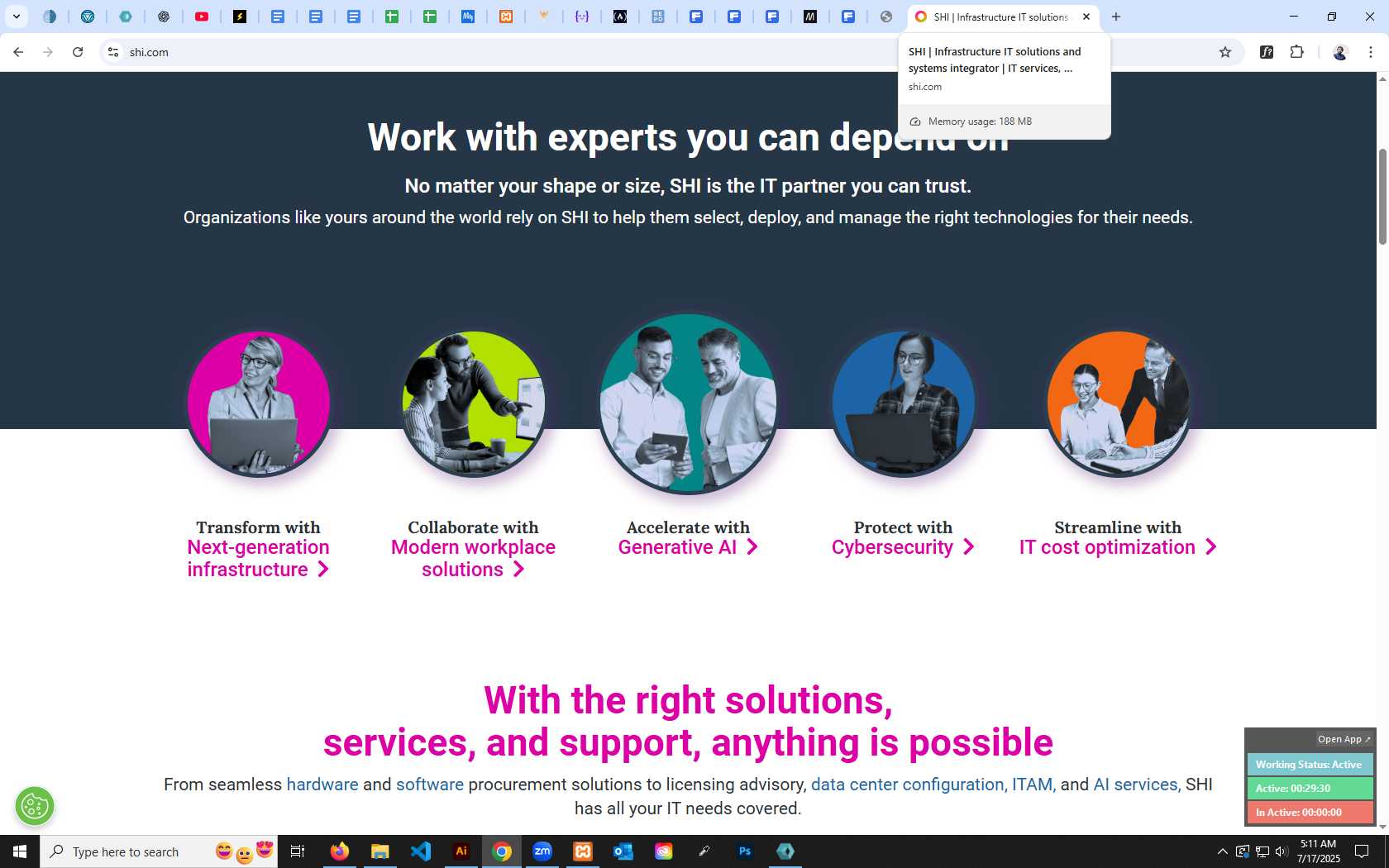Image resolution: width=1389 pixels, height=868 pixels.
Task: Open the notification center icon
Action: point(1362,851)
